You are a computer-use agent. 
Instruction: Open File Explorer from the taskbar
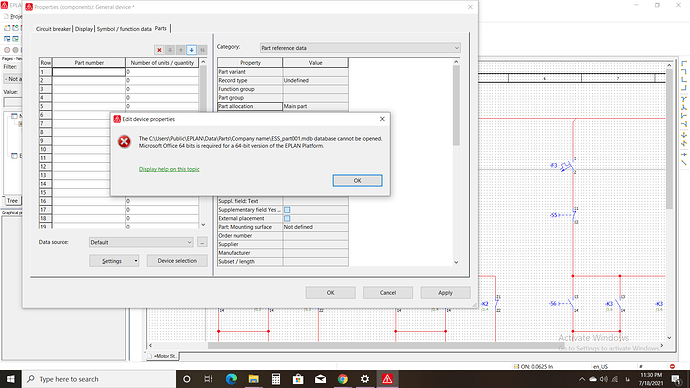coord(253,379)
